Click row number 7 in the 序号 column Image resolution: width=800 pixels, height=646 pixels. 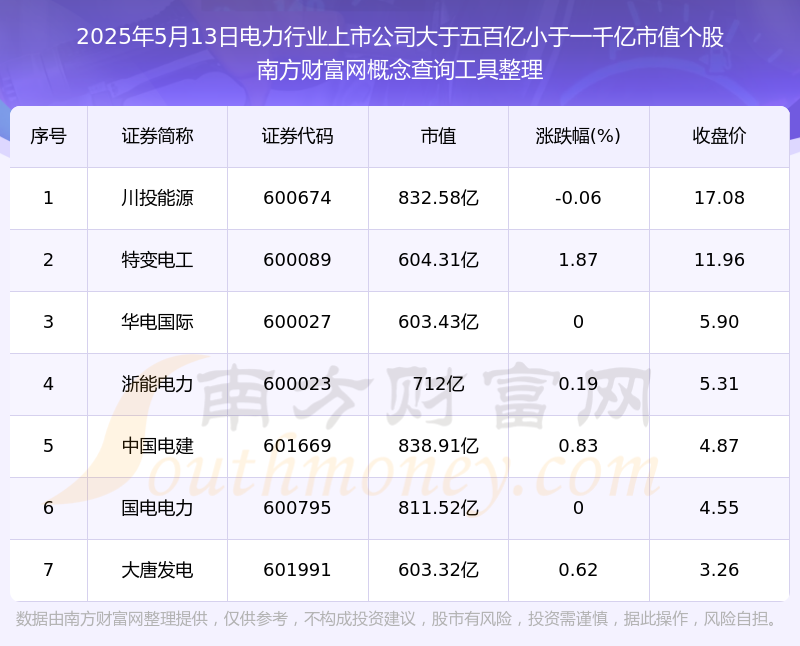click(x=48, y=570)
